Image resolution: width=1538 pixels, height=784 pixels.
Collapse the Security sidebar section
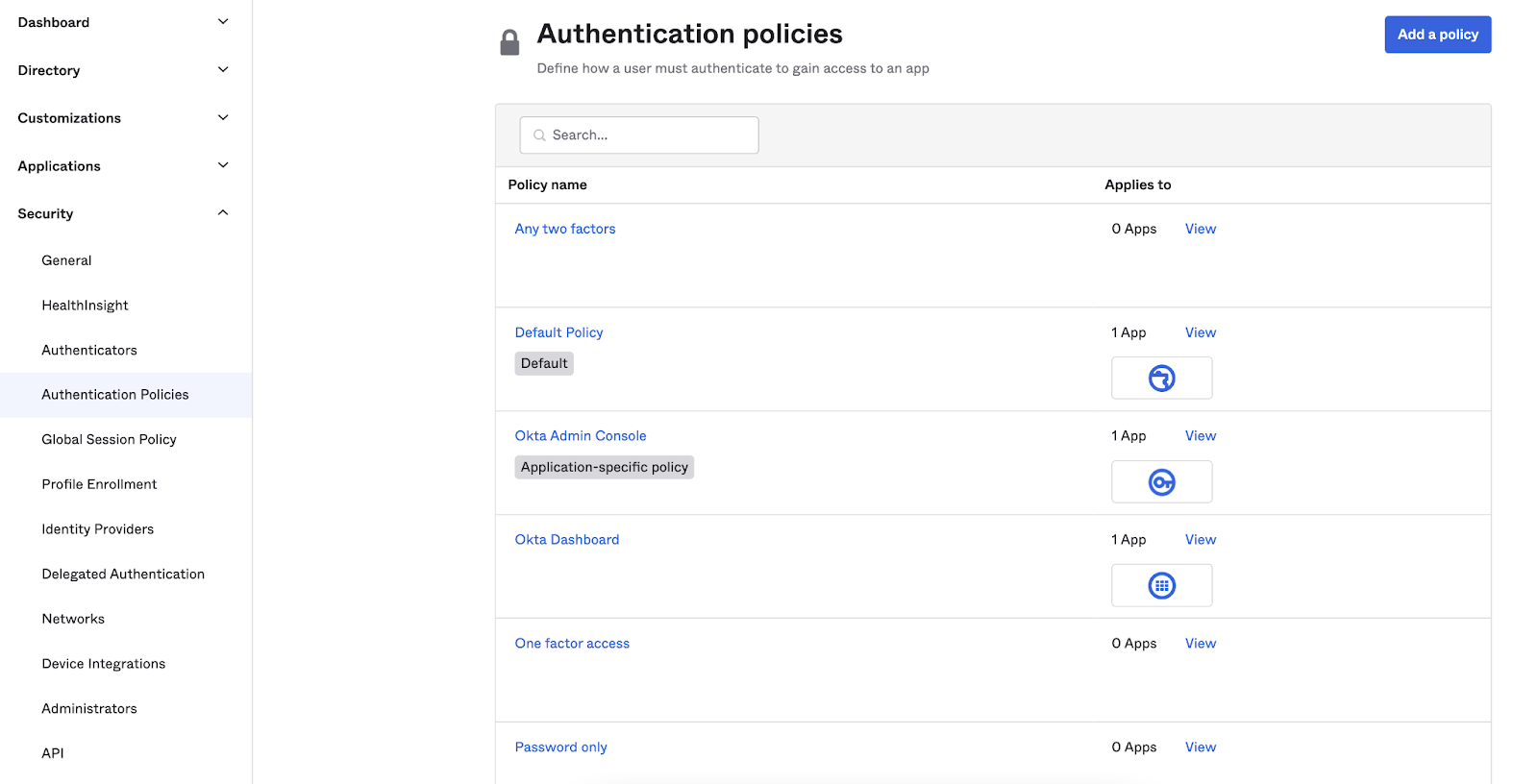tap(223, 213)
